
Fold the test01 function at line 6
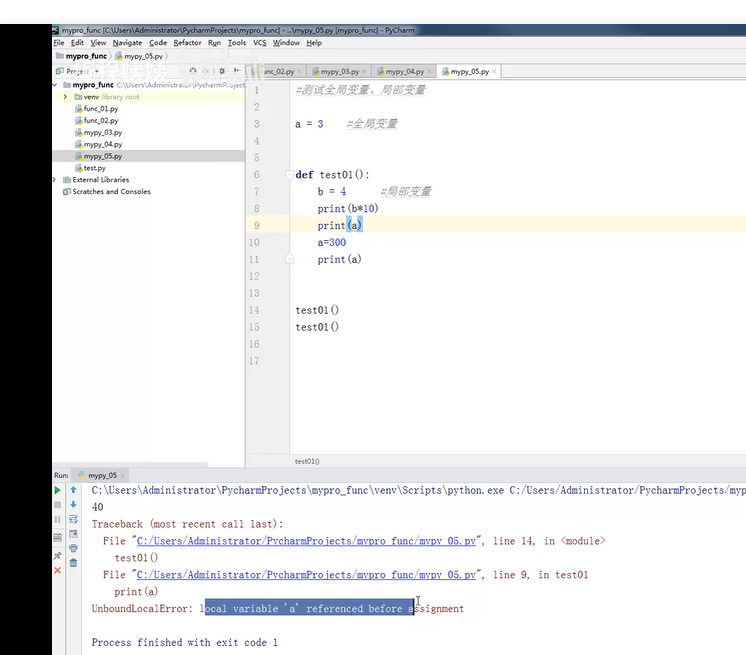pos(289,175)
